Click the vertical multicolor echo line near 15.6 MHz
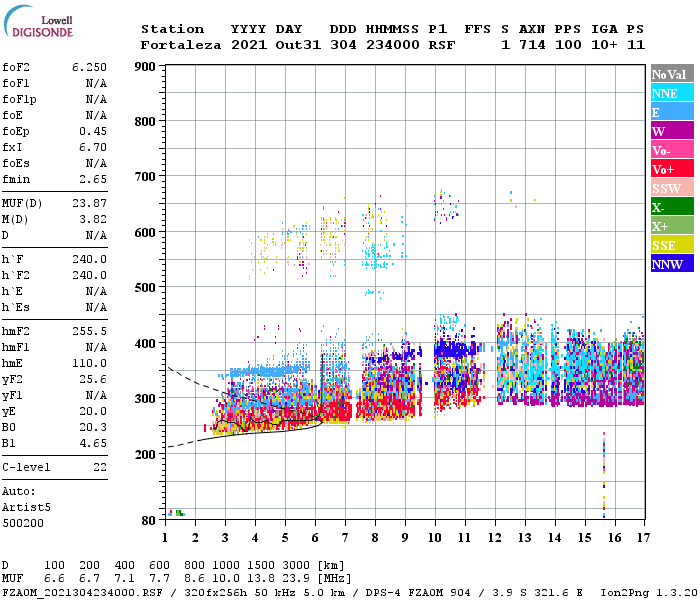This screenshot has height=600, width=700. [x=604, y=475]
